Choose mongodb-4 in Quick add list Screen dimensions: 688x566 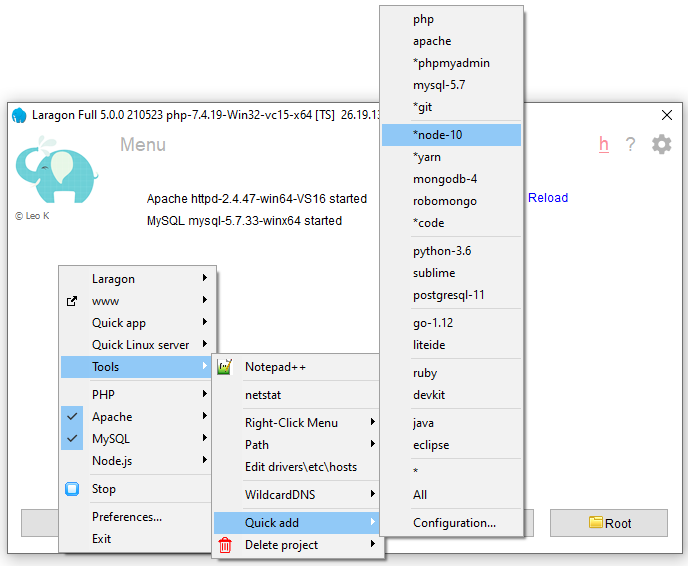point(452,179)
